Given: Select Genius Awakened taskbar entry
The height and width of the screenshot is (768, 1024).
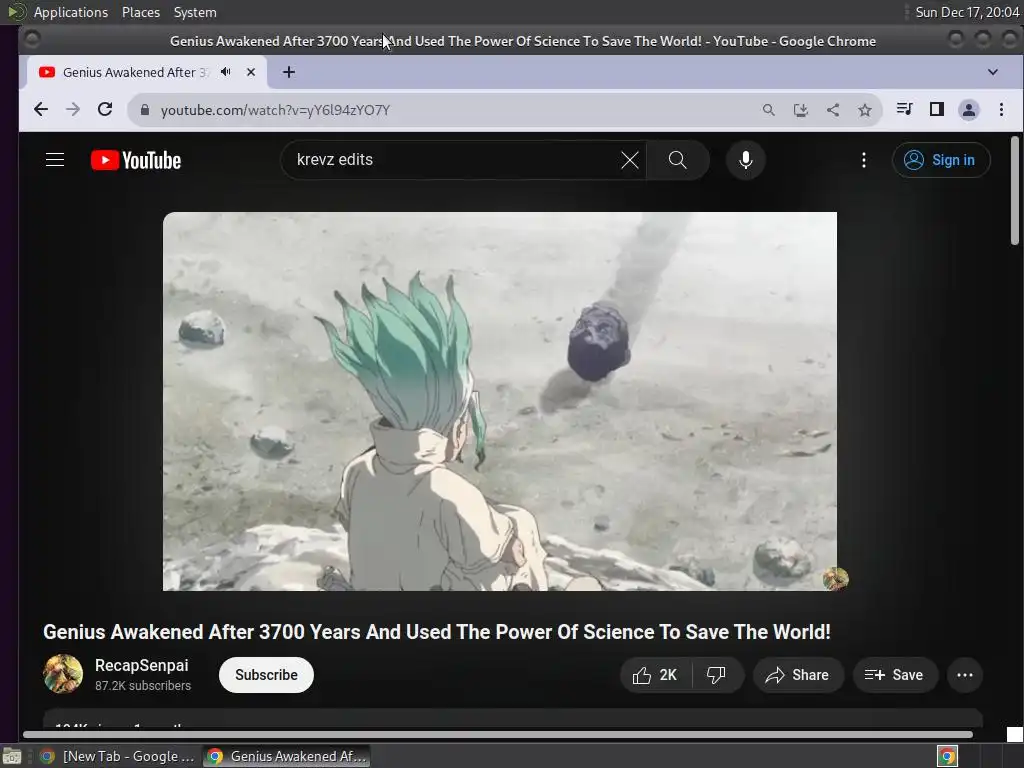Looking at the screenshot, I should [x=286, y=756].
